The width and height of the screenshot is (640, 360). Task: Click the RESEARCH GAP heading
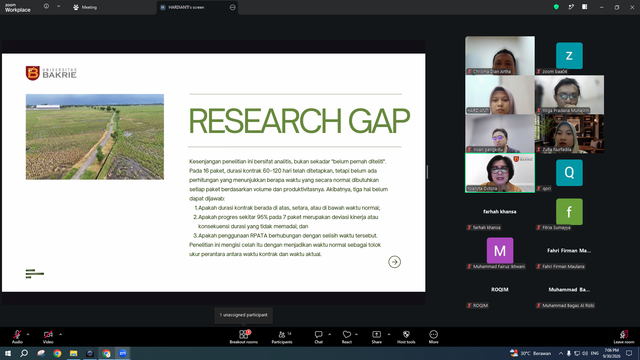[x=299, y=121]
